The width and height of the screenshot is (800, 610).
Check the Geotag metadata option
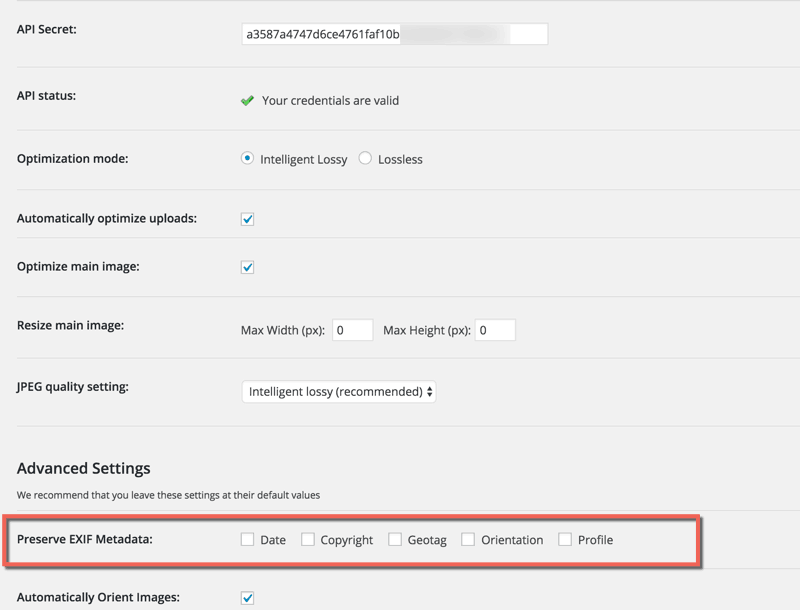click(395, 540)
